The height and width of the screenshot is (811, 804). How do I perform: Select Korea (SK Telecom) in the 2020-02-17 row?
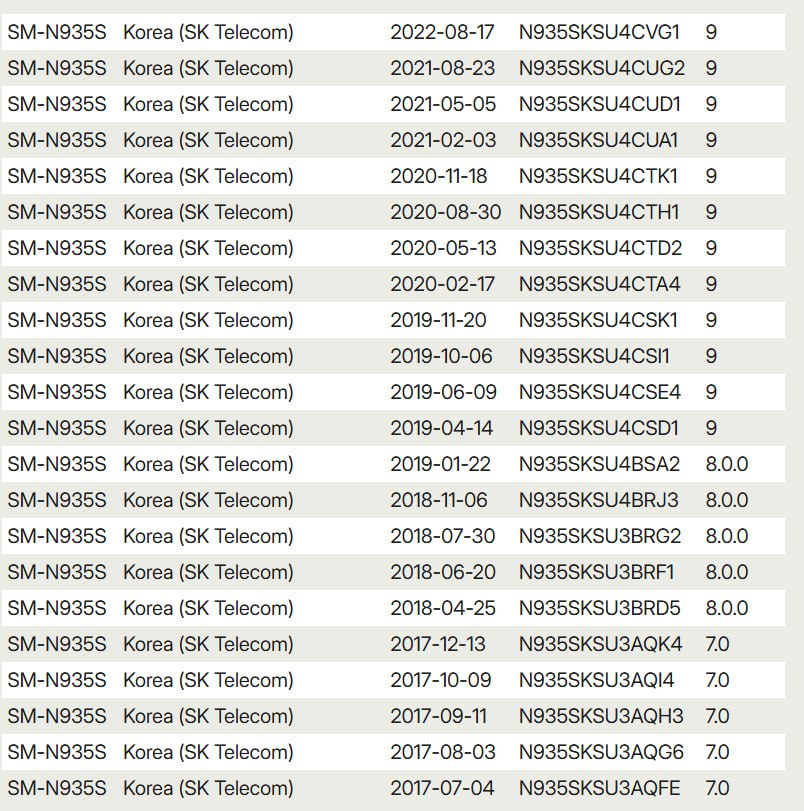tap(208, 284)
